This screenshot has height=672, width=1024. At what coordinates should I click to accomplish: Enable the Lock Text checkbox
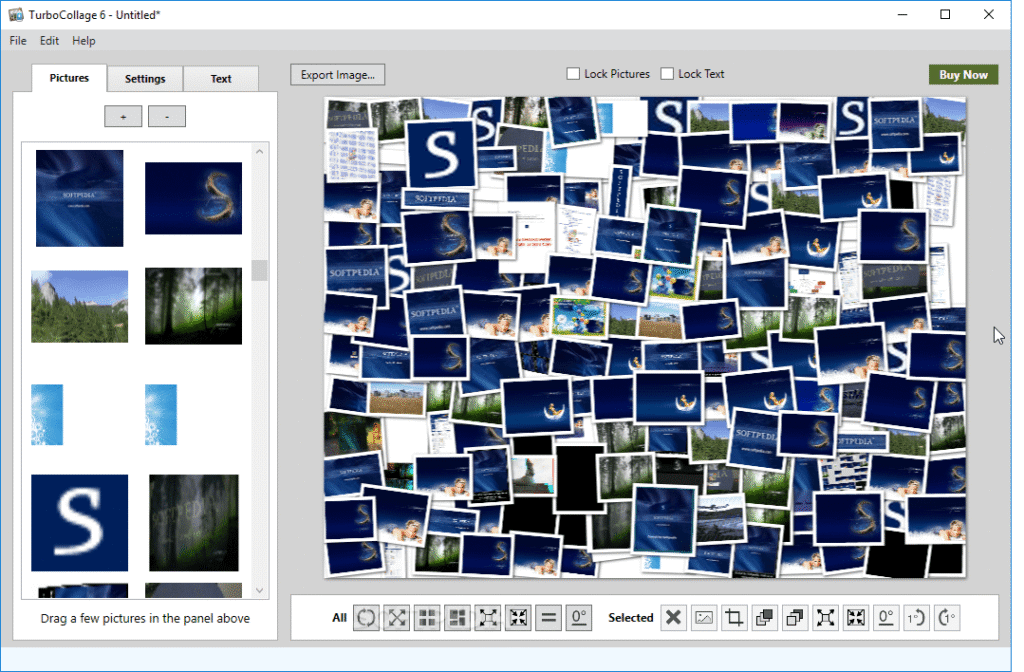[668, 74]
